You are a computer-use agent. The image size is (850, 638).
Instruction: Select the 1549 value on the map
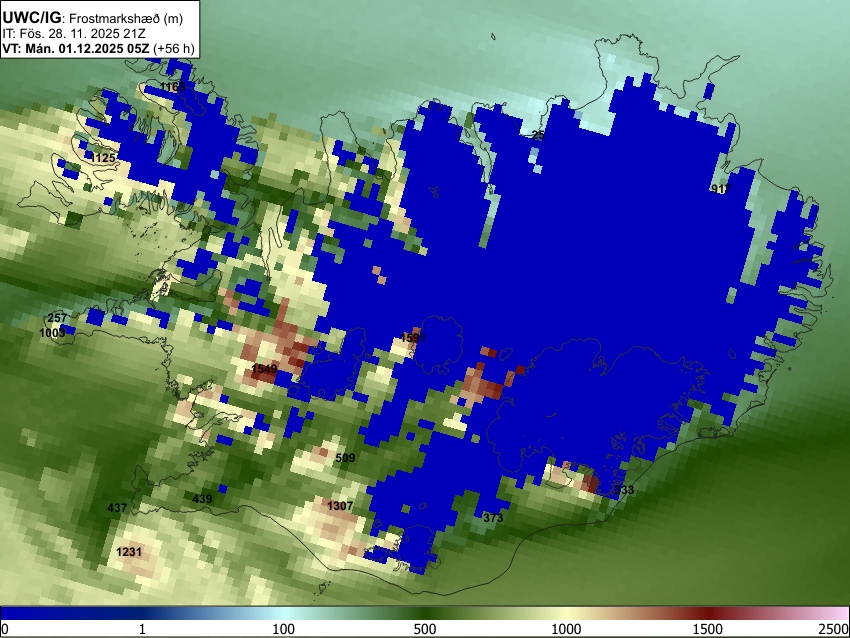(x=265, y=369)
